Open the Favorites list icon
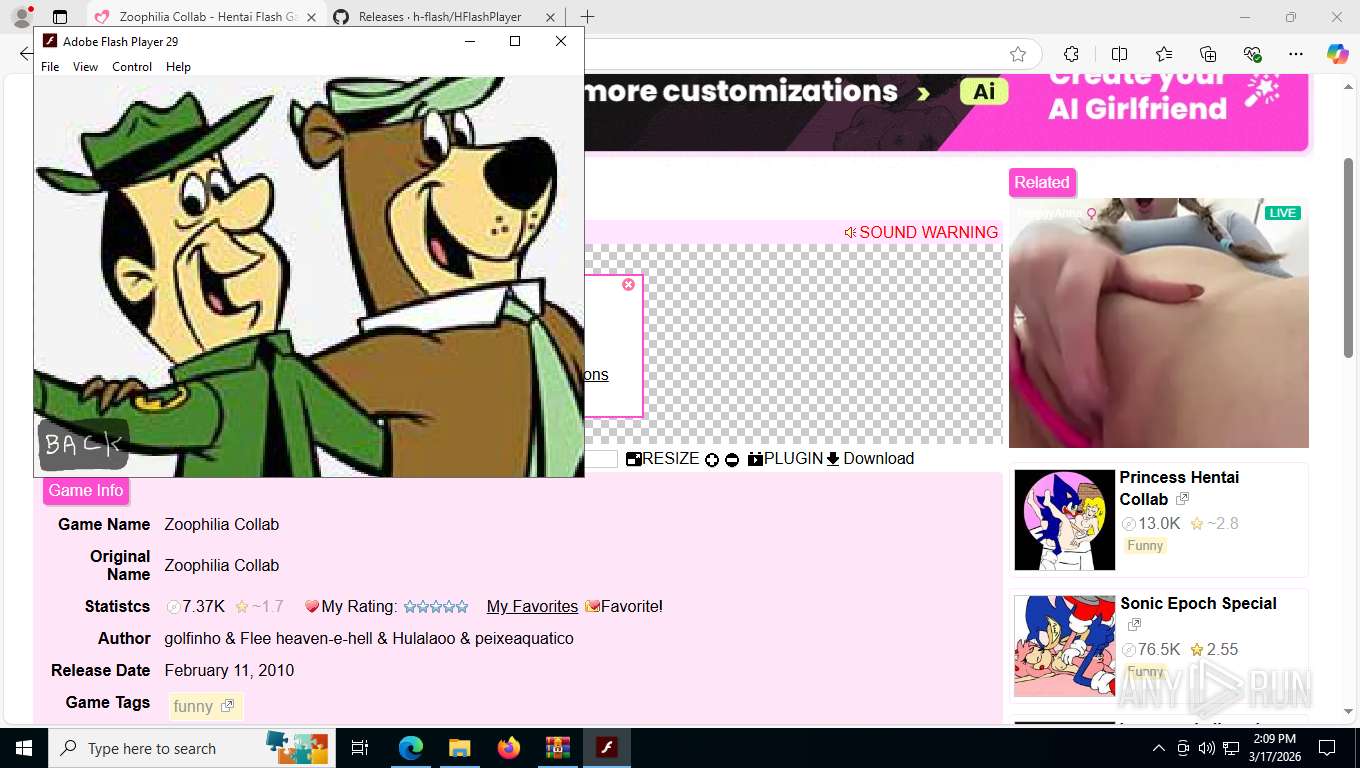This screenshot has height=768, width=1360. 1164,54
